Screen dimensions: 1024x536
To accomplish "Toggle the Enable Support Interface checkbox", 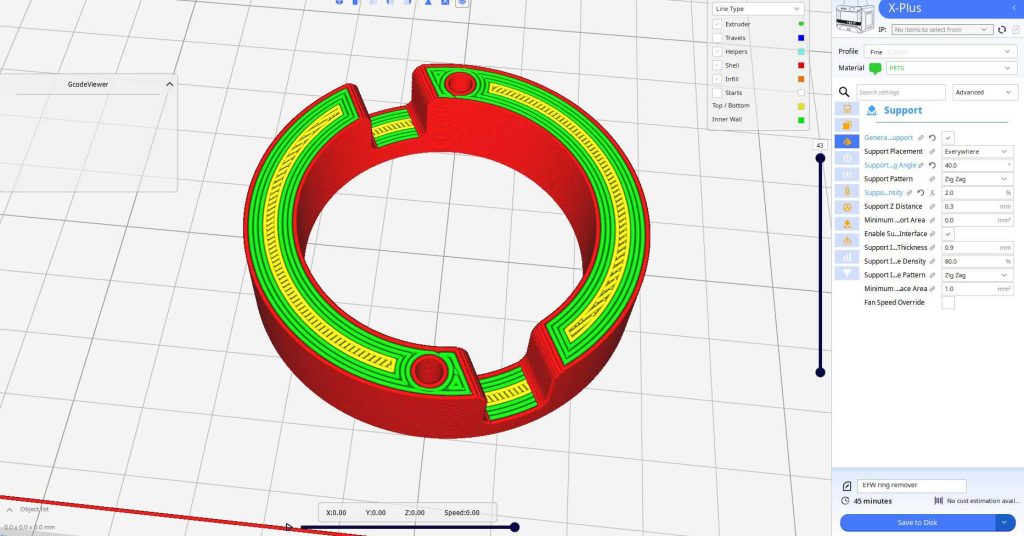I will [948, 234].
